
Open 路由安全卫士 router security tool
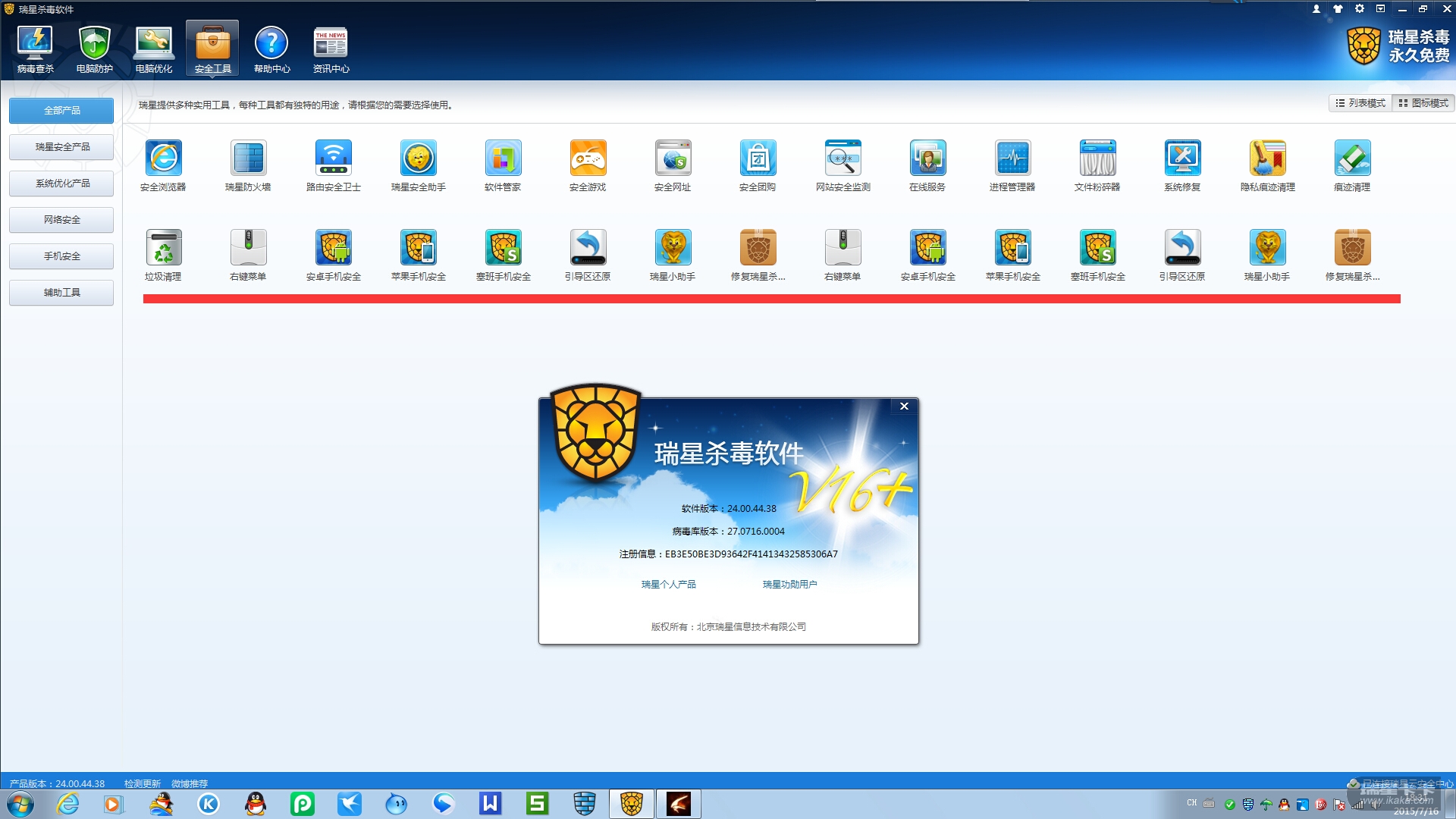[333, 159]
